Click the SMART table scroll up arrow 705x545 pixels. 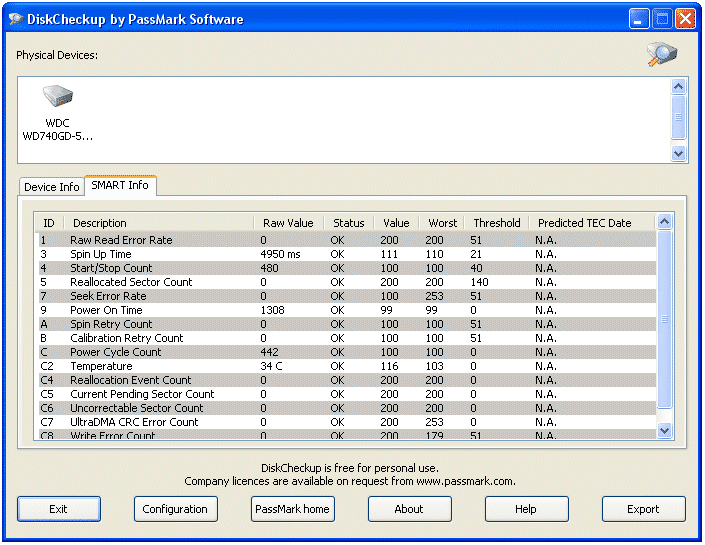click(664, 221)
